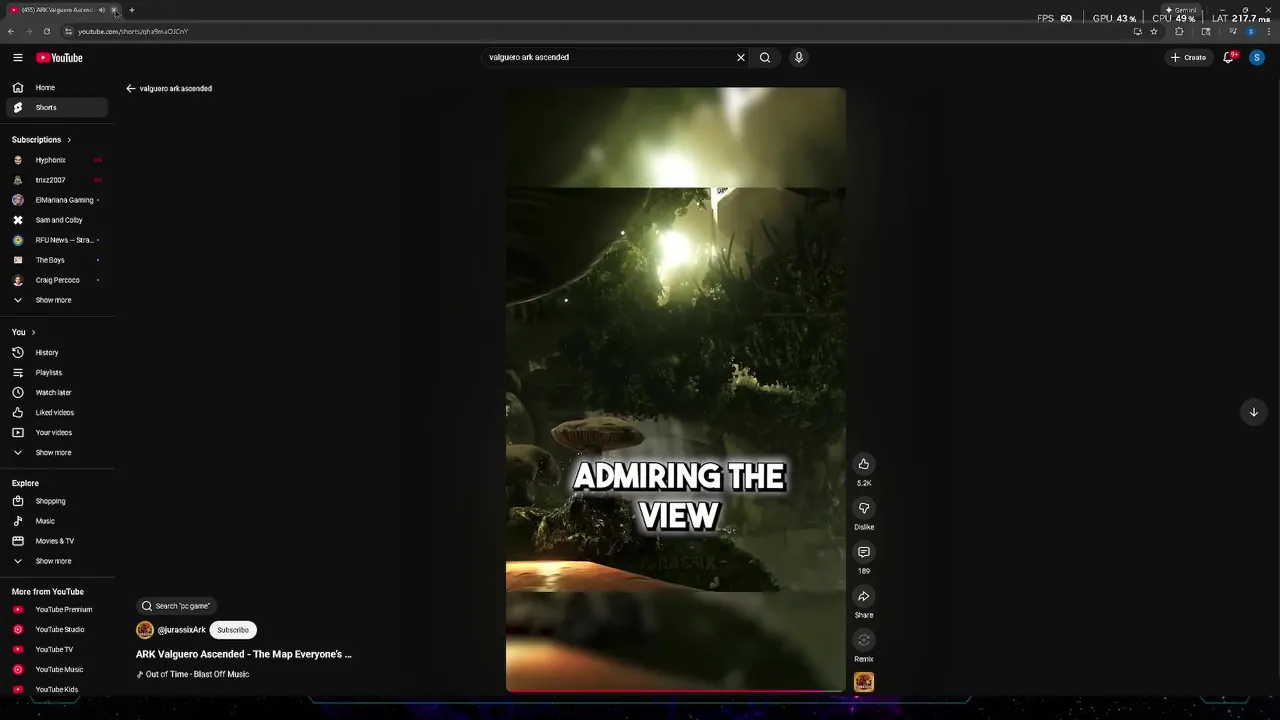Screen dimensions: 1280x720
Task: Open RFU News channel subscription
Action: 56,240
